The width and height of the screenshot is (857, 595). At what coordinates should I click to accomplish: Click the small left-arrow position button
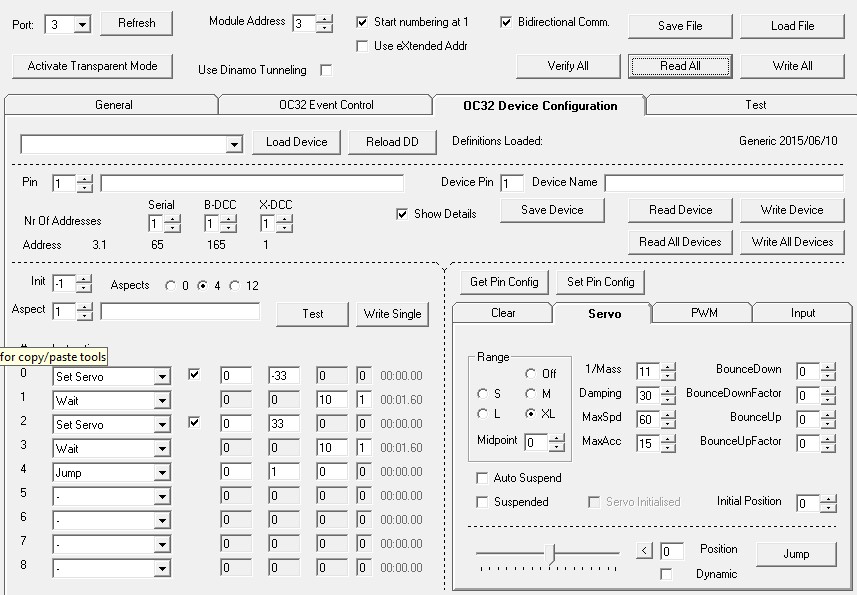pos(644,550)
